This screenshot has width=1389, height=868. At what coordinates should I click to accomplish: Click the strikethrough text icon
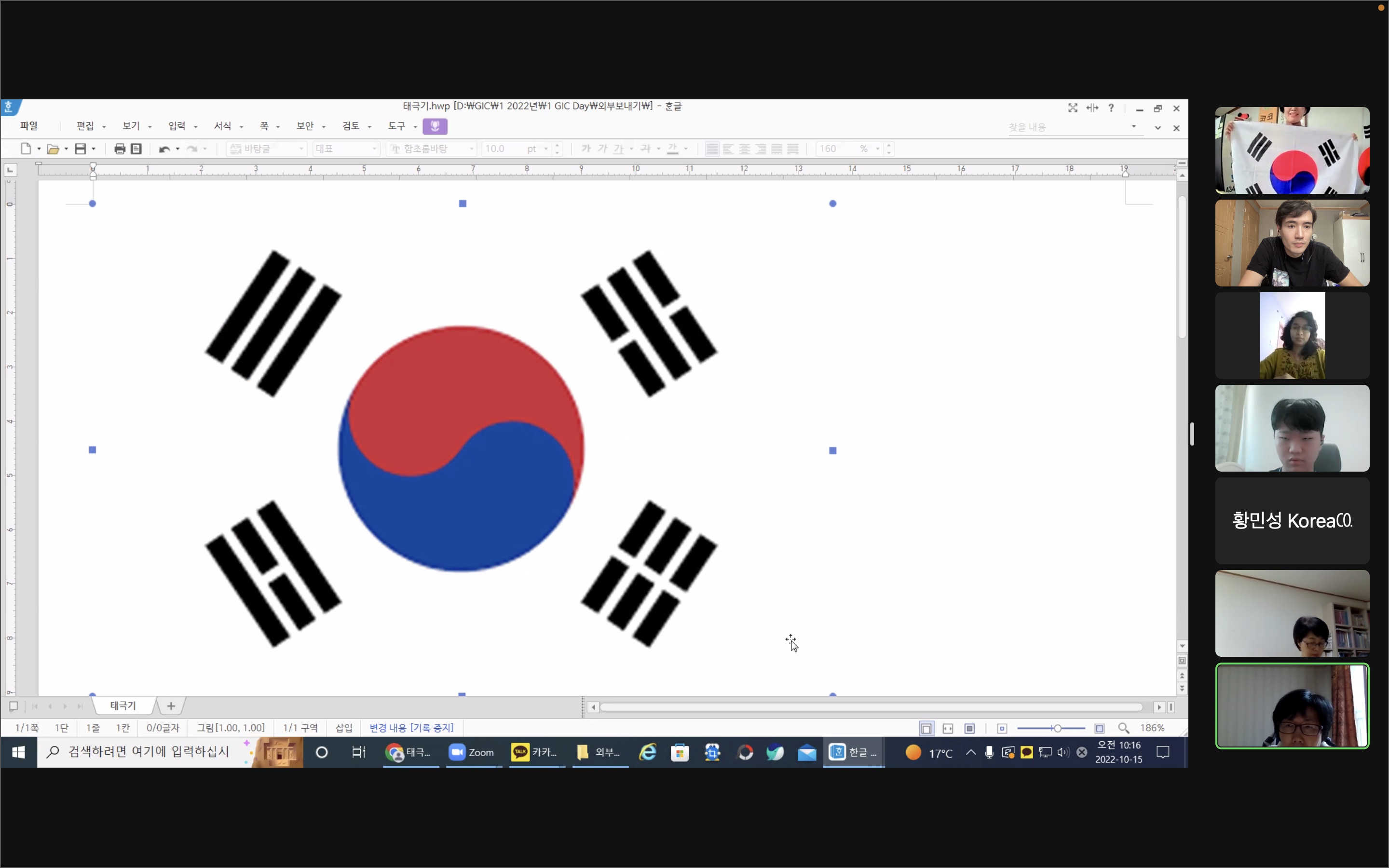pos(645,149)
